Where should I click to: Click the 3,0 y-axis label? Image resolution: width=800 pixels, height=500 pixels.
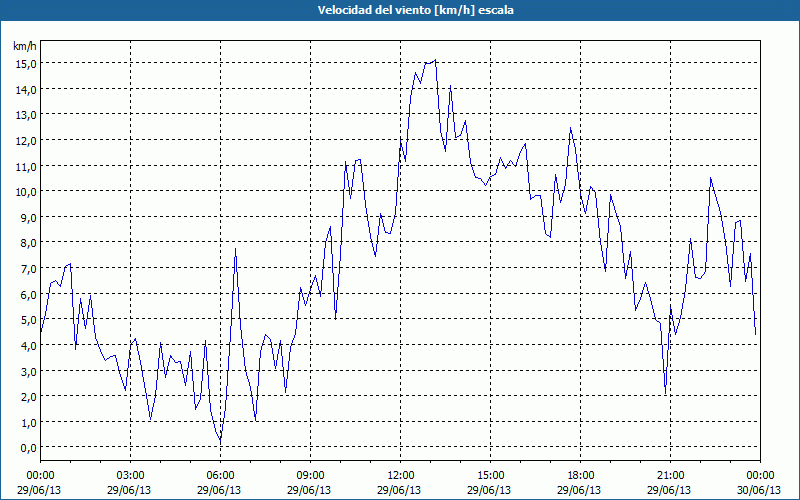28,371
